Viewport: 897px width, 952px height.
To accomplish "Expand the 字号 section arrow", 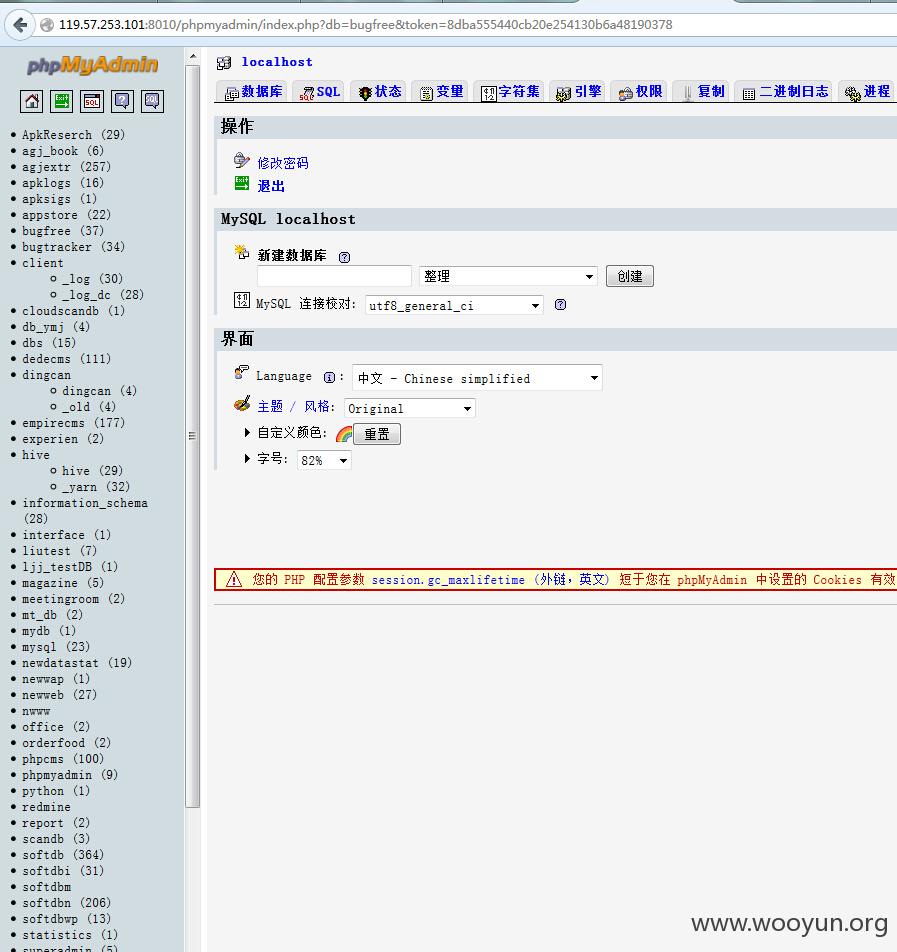I will click(x=247, y=458).
